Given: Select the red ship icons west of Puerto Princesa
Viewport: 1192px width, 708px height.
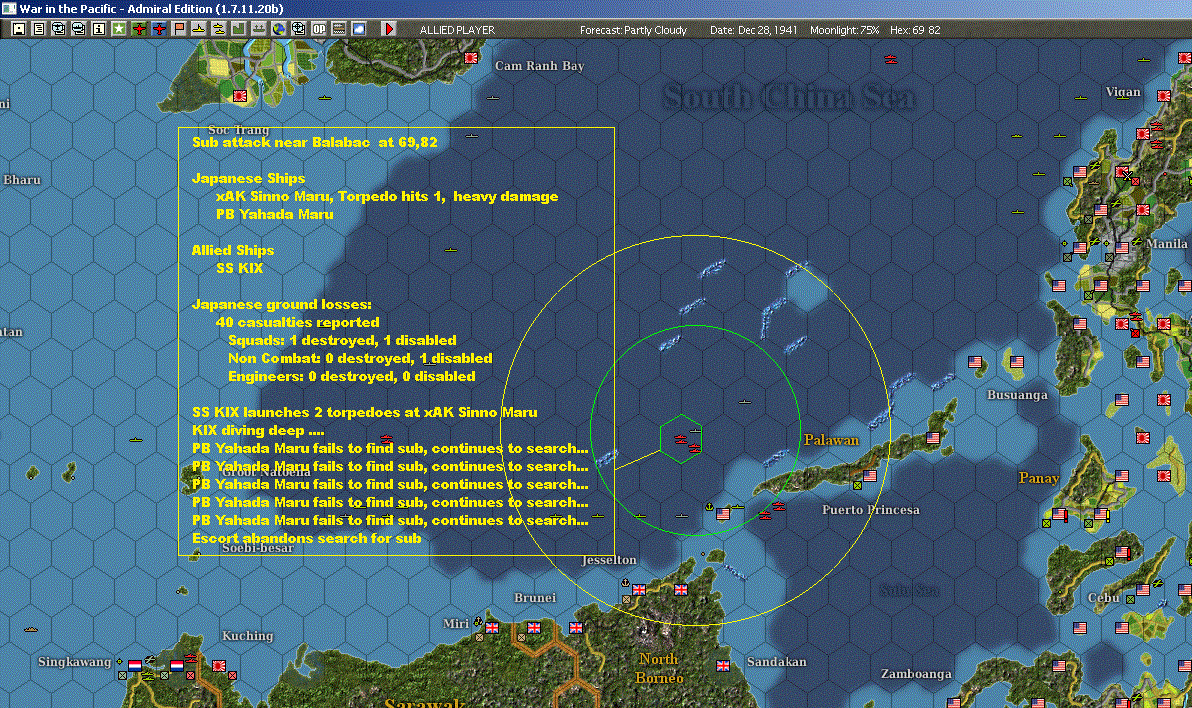Looking at the screenshot, I should [772, 510].
